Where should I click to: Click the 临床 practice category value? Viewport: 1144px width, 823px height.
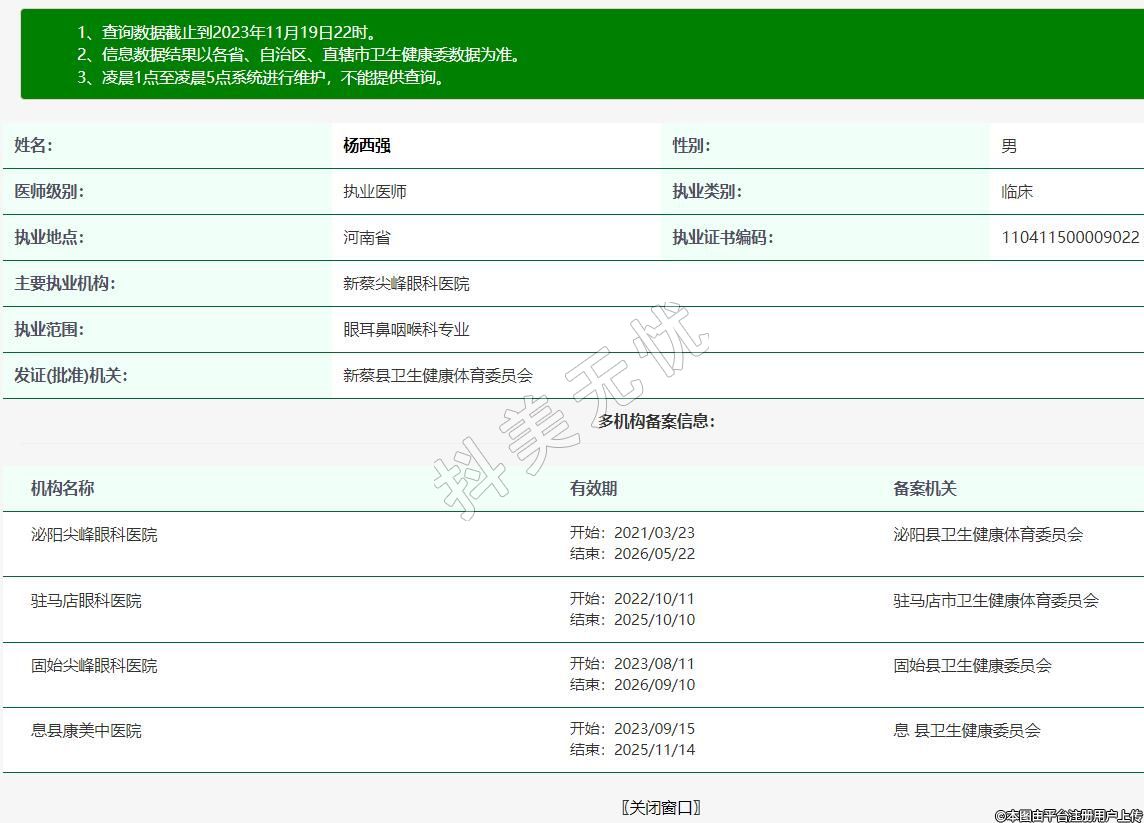coord(1017,192)
